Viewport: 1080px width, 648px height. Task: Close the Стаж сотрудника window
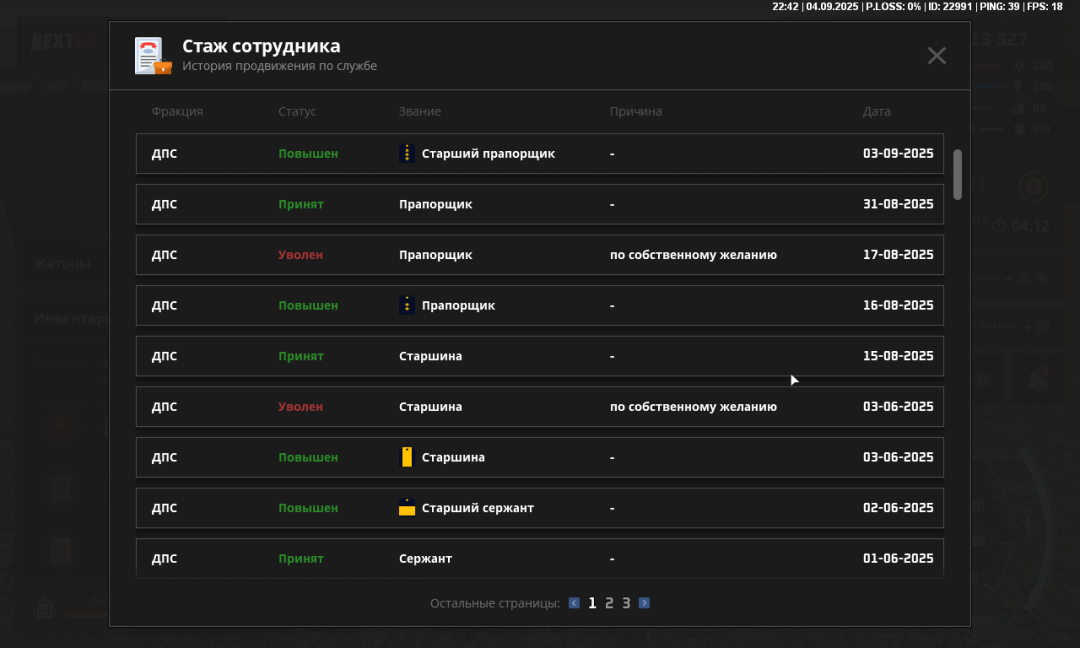pos(936,56)
